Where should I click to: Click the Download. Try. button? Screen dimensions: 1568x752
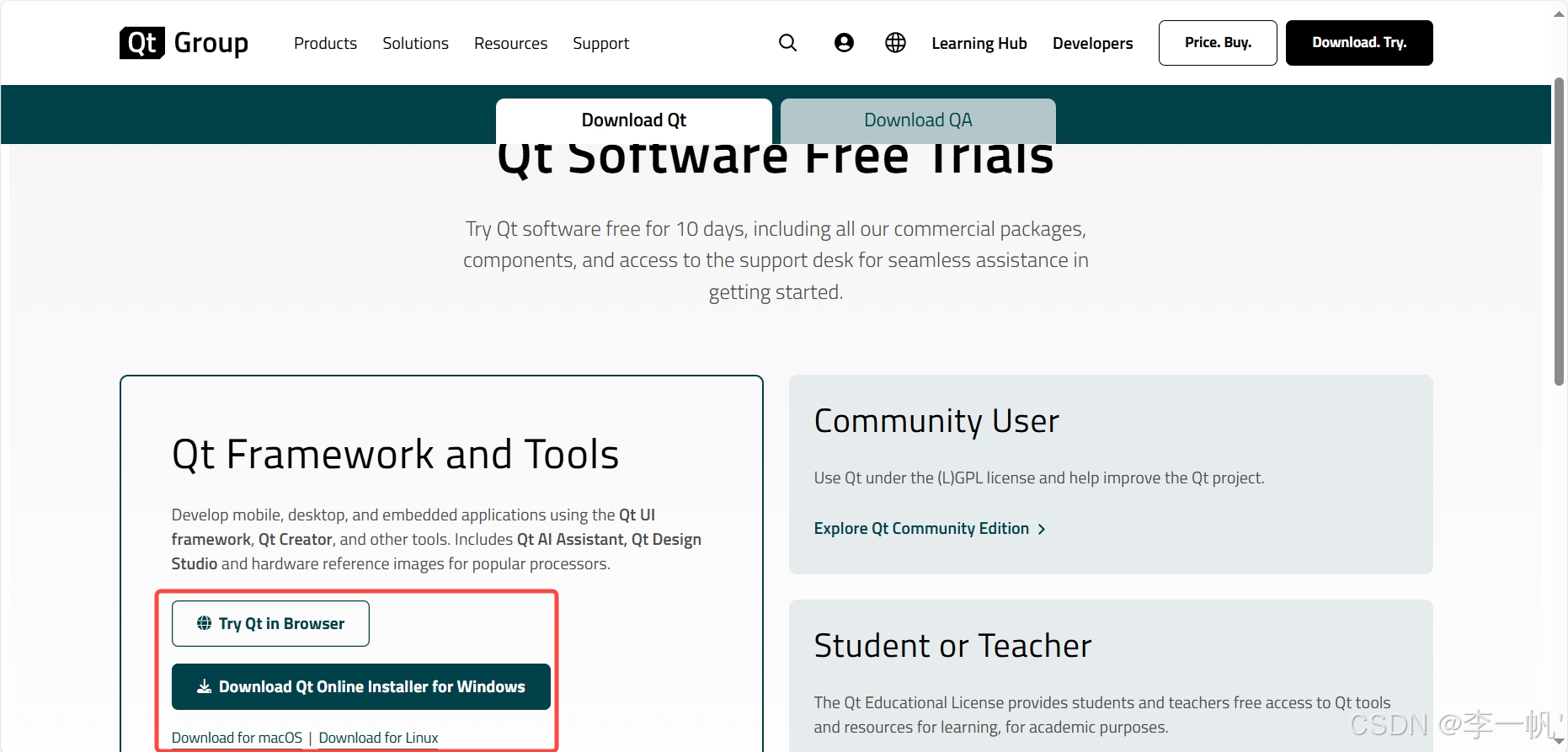(1359, 43)
